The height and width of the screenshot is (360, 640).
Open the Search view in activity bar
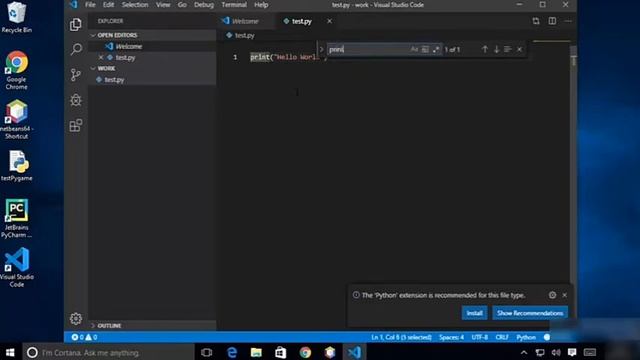coord(76,49)
